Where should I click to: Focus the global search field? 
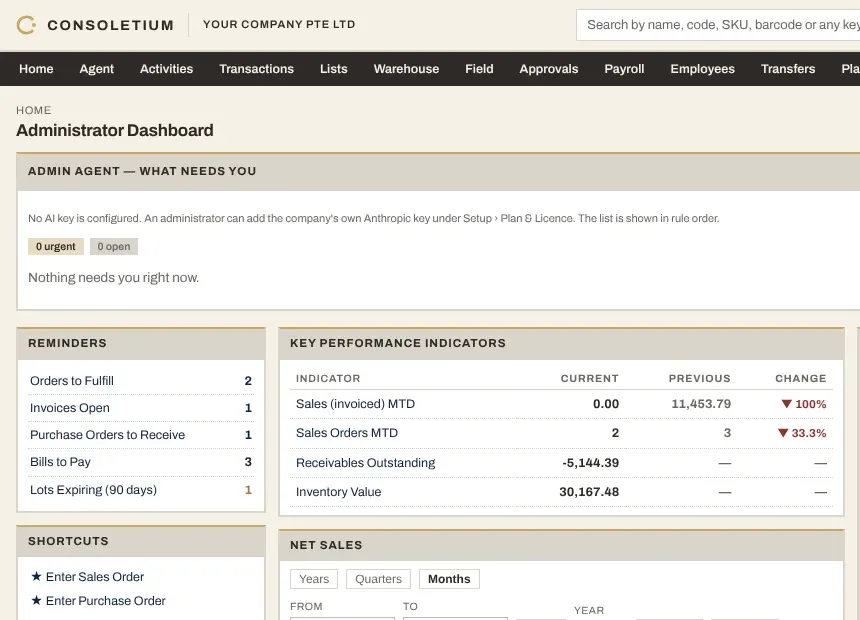tap(718, 25)
